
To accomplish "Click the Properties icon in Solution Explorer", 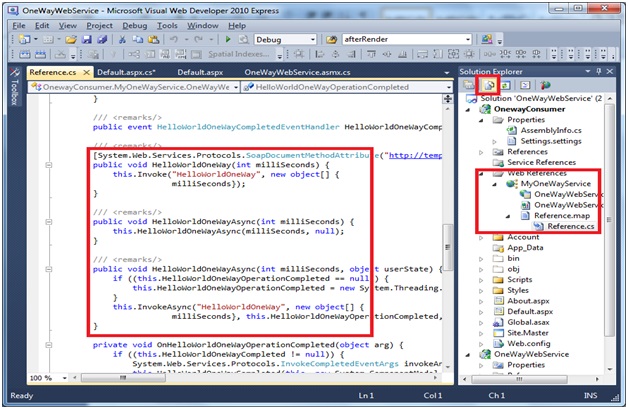I will 468,85.
